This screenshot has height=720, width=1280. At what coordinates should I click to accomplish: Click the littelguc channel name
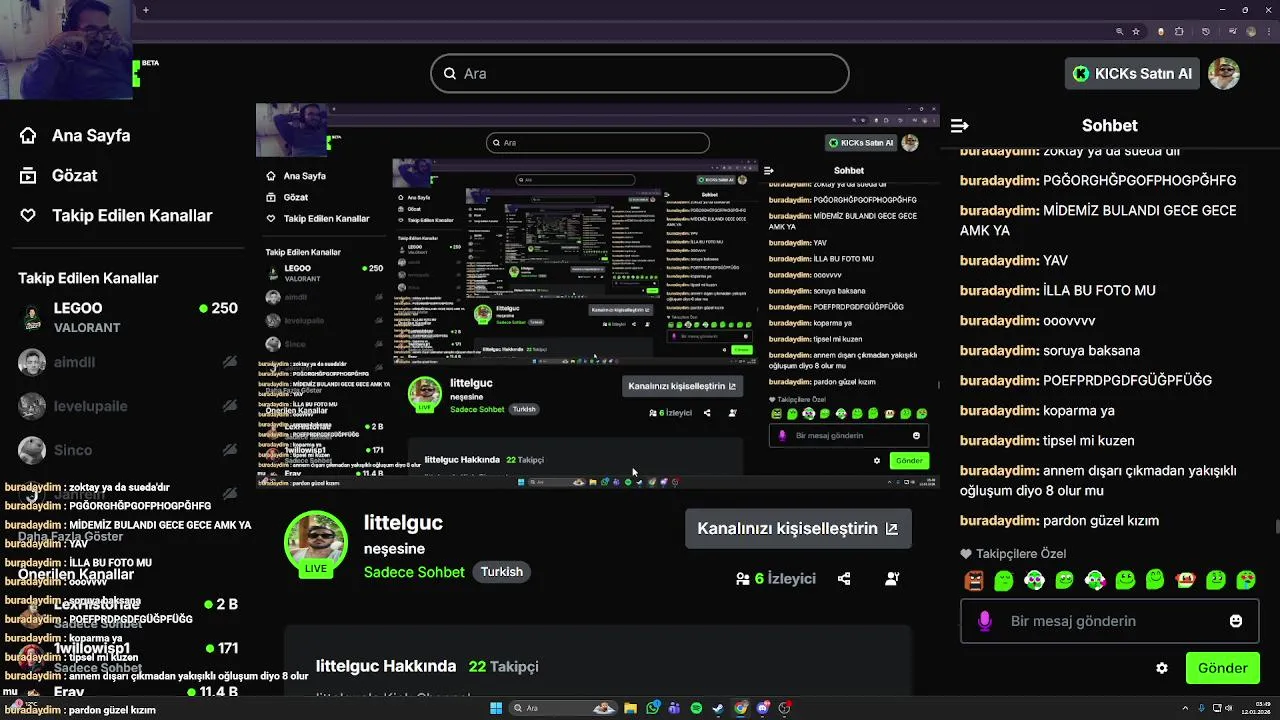point(403,522)
